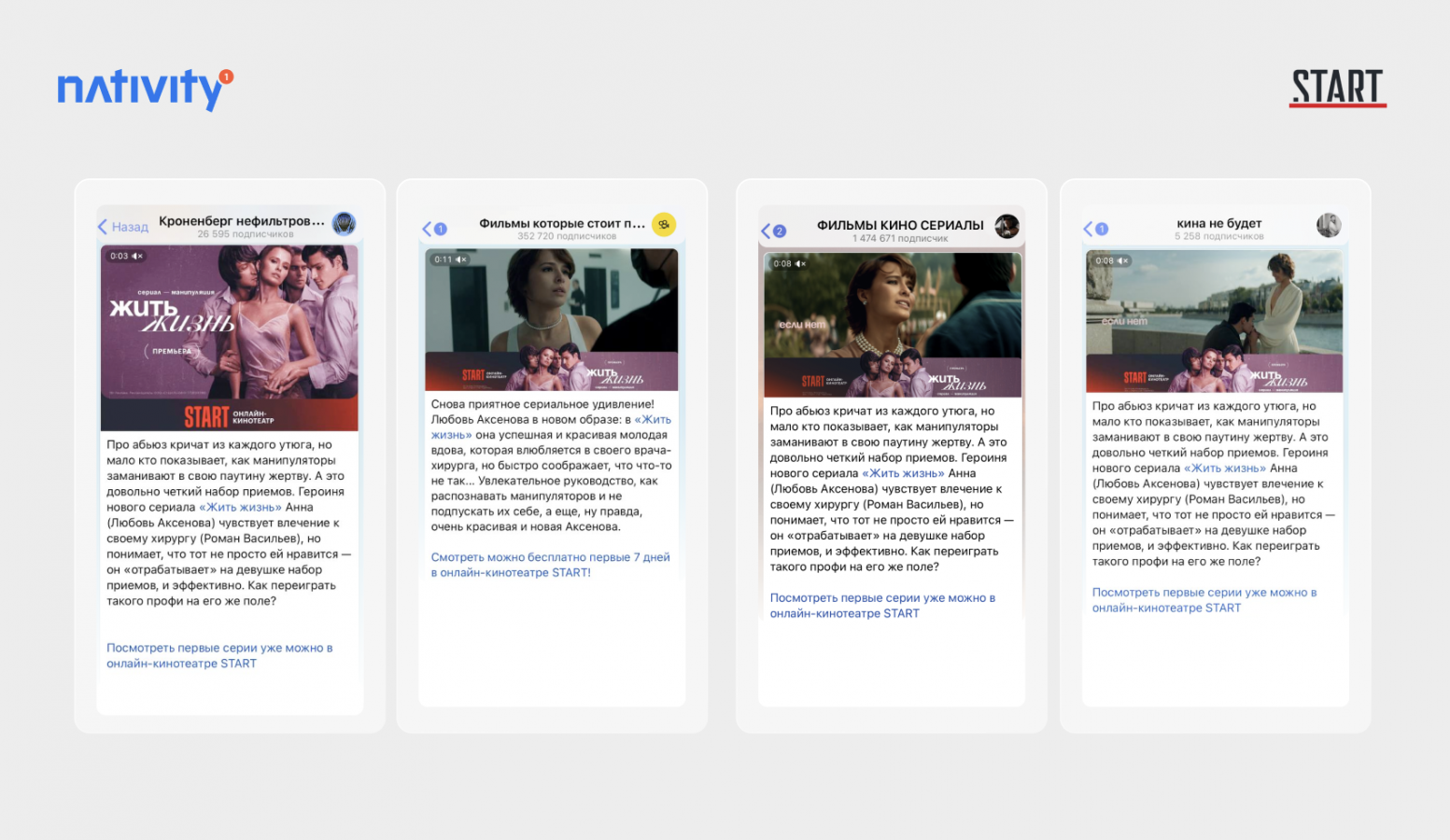Open кина не будет channel title
The image size is (1450, 840).
coord(1219,223)
